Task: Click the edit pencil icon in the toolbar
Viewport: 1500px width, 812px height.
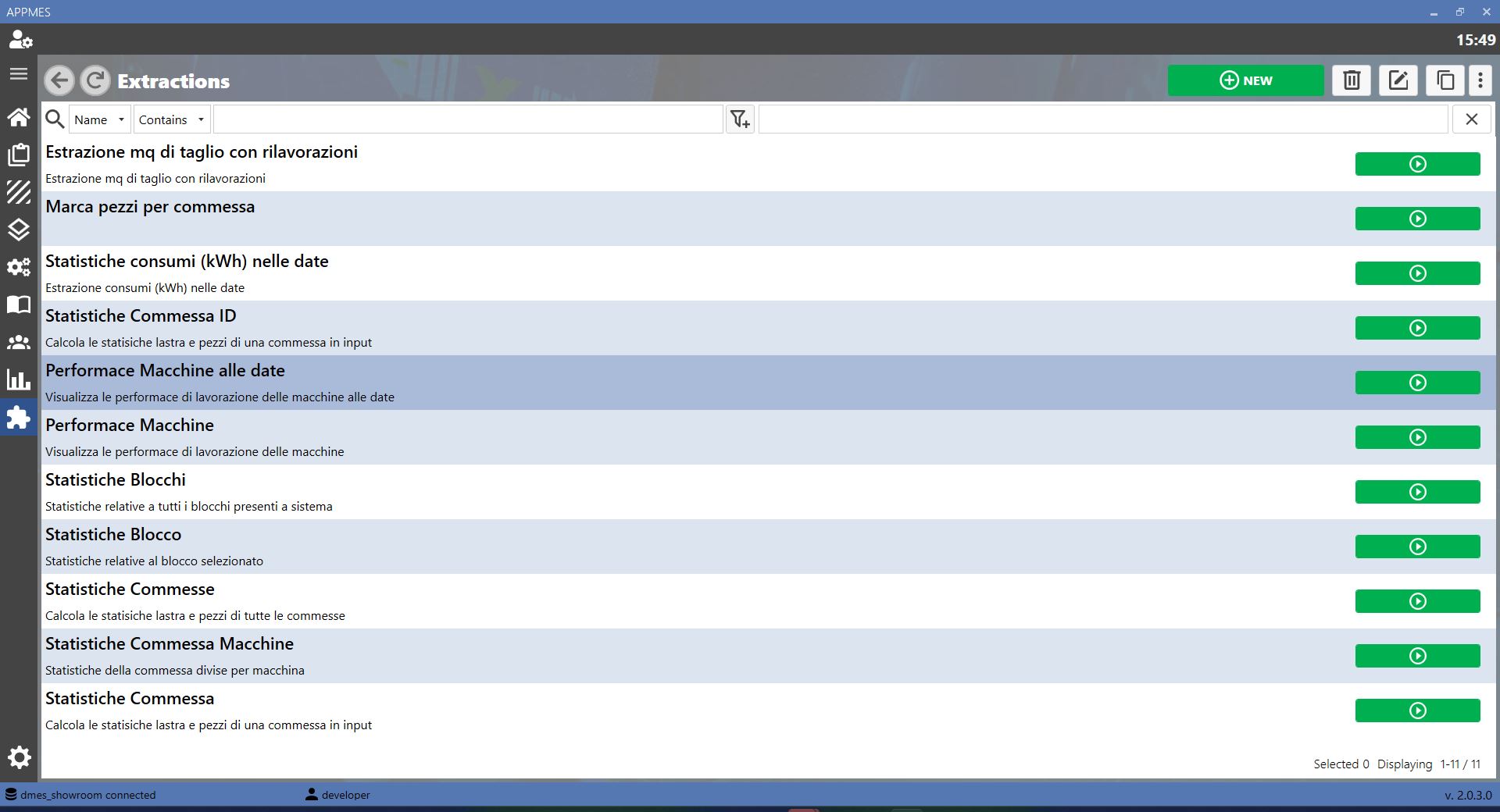Action: point(1398,80)
